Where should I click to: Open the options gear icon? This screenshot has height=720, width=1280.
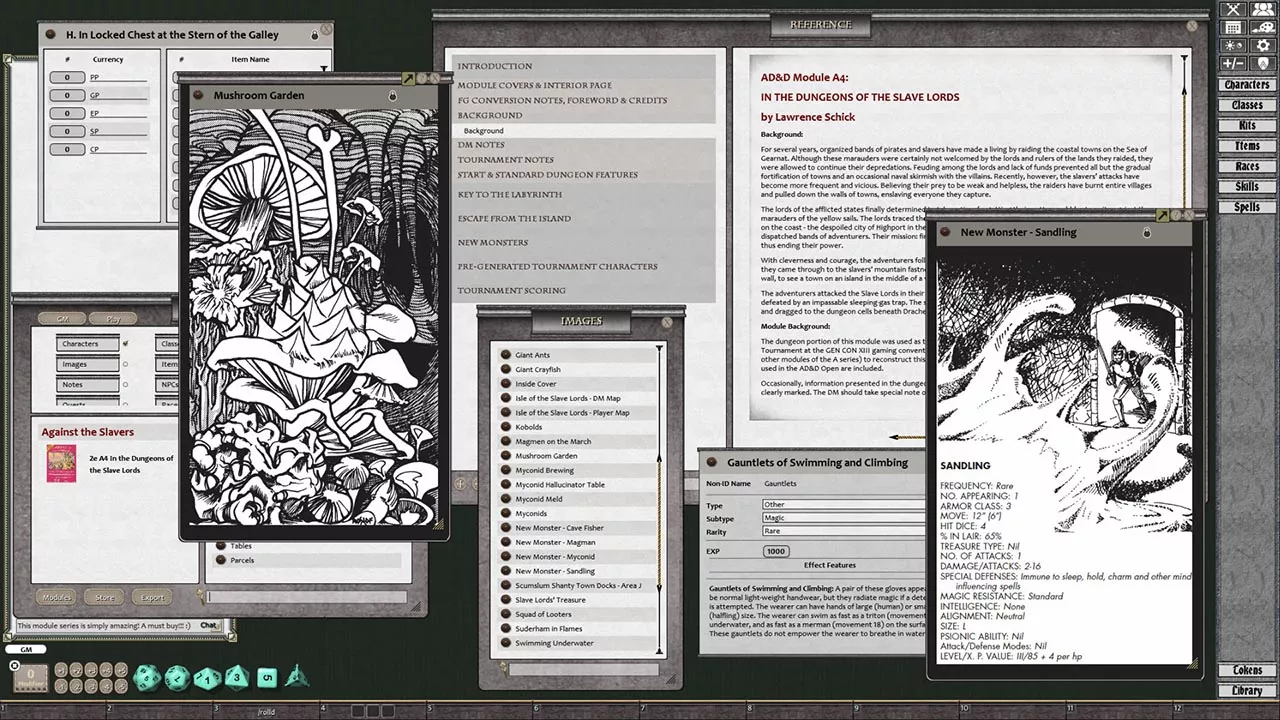[x=1263, y=45]
